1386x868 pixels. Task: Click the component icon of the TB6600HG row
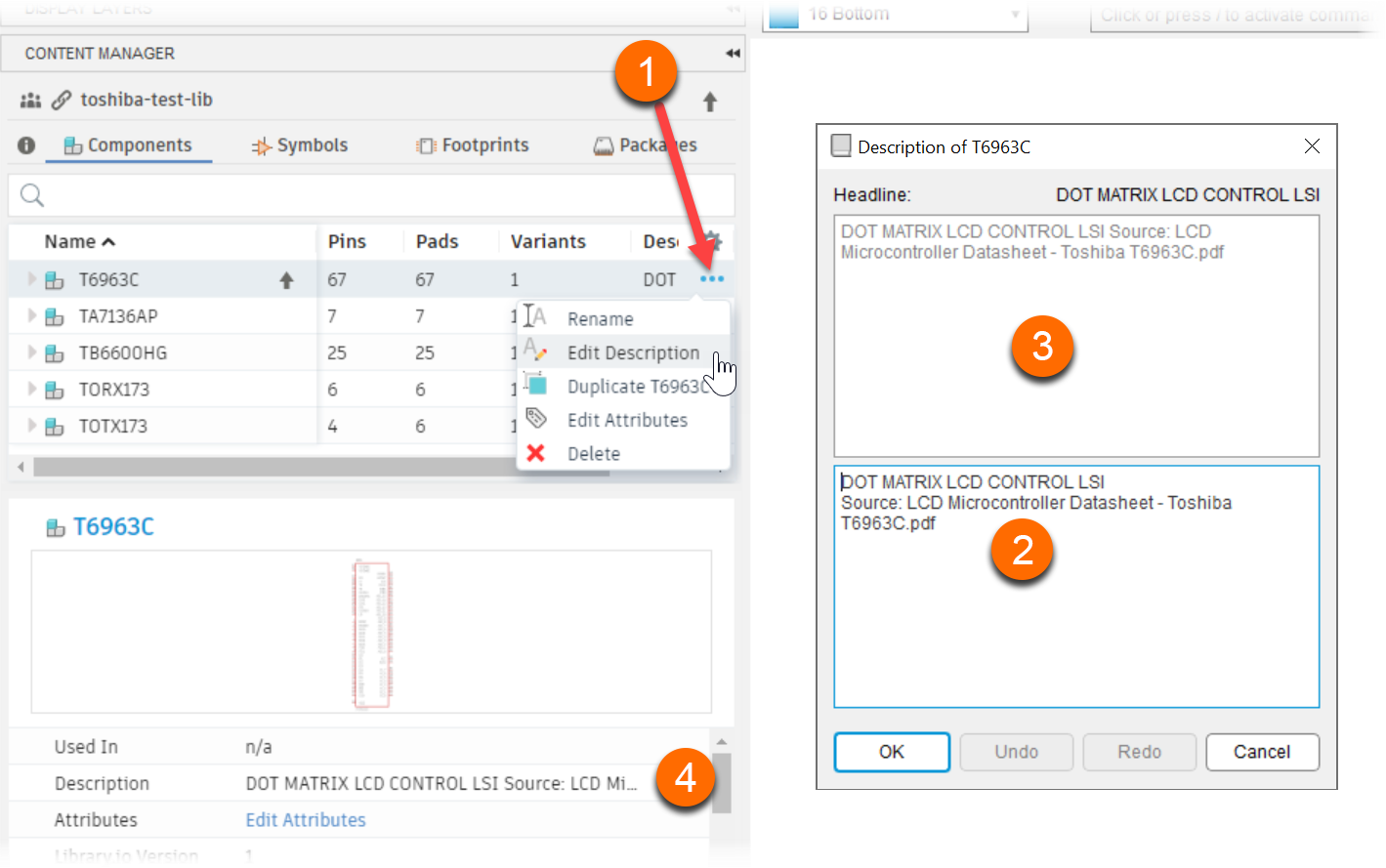[55, 353]
